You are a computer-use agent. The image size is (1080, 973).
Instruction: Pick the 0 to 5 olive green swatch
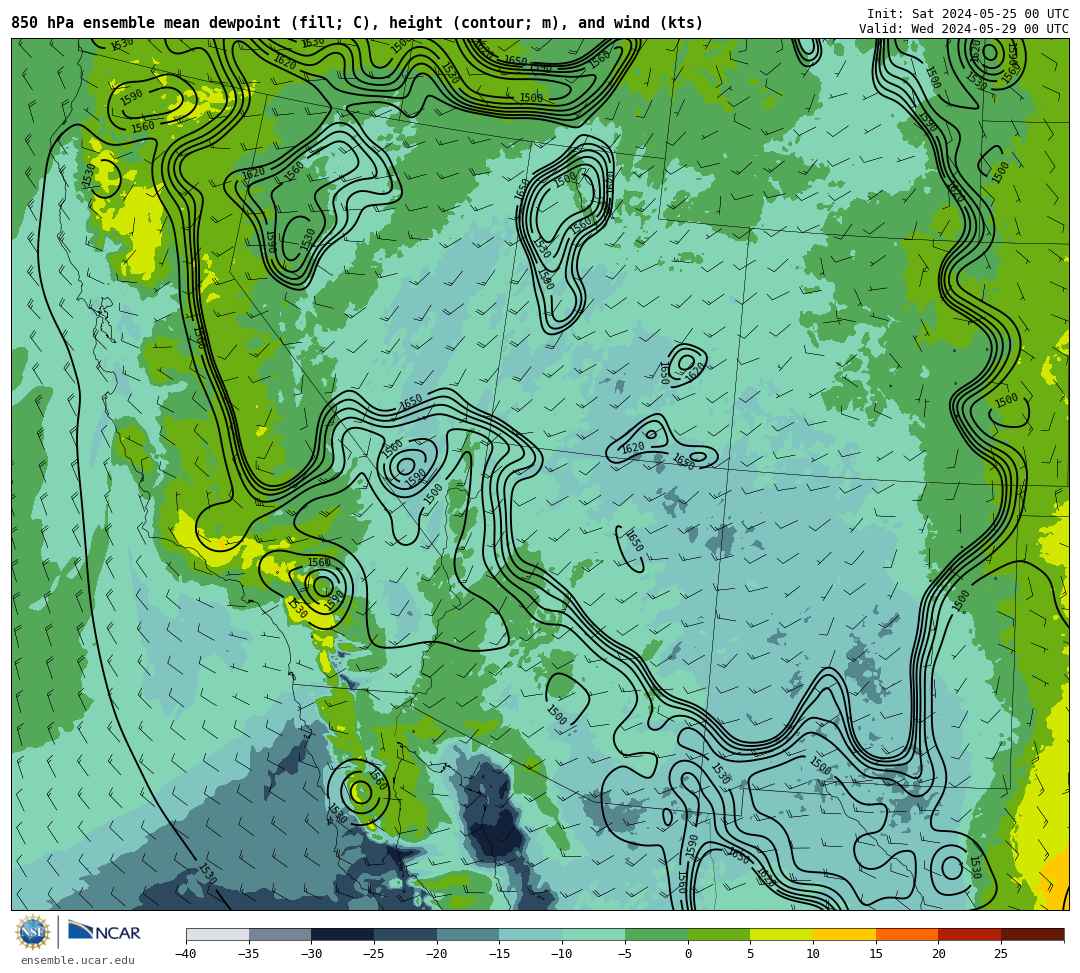719,934
